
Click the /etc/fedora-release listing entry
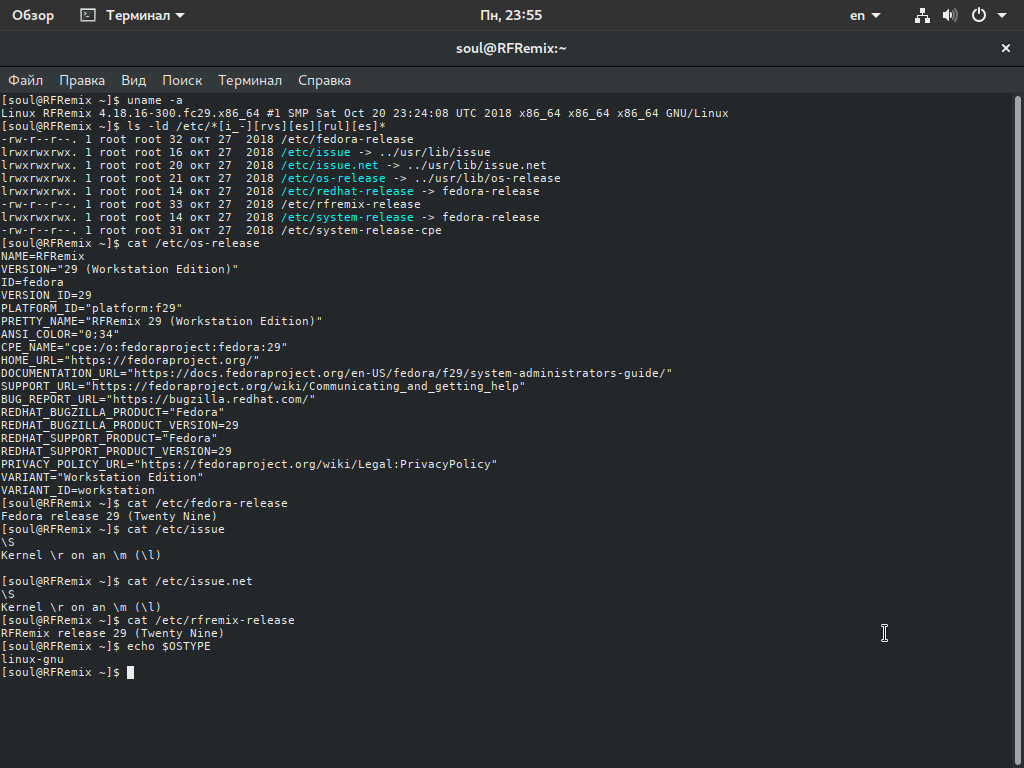(347, 139)
